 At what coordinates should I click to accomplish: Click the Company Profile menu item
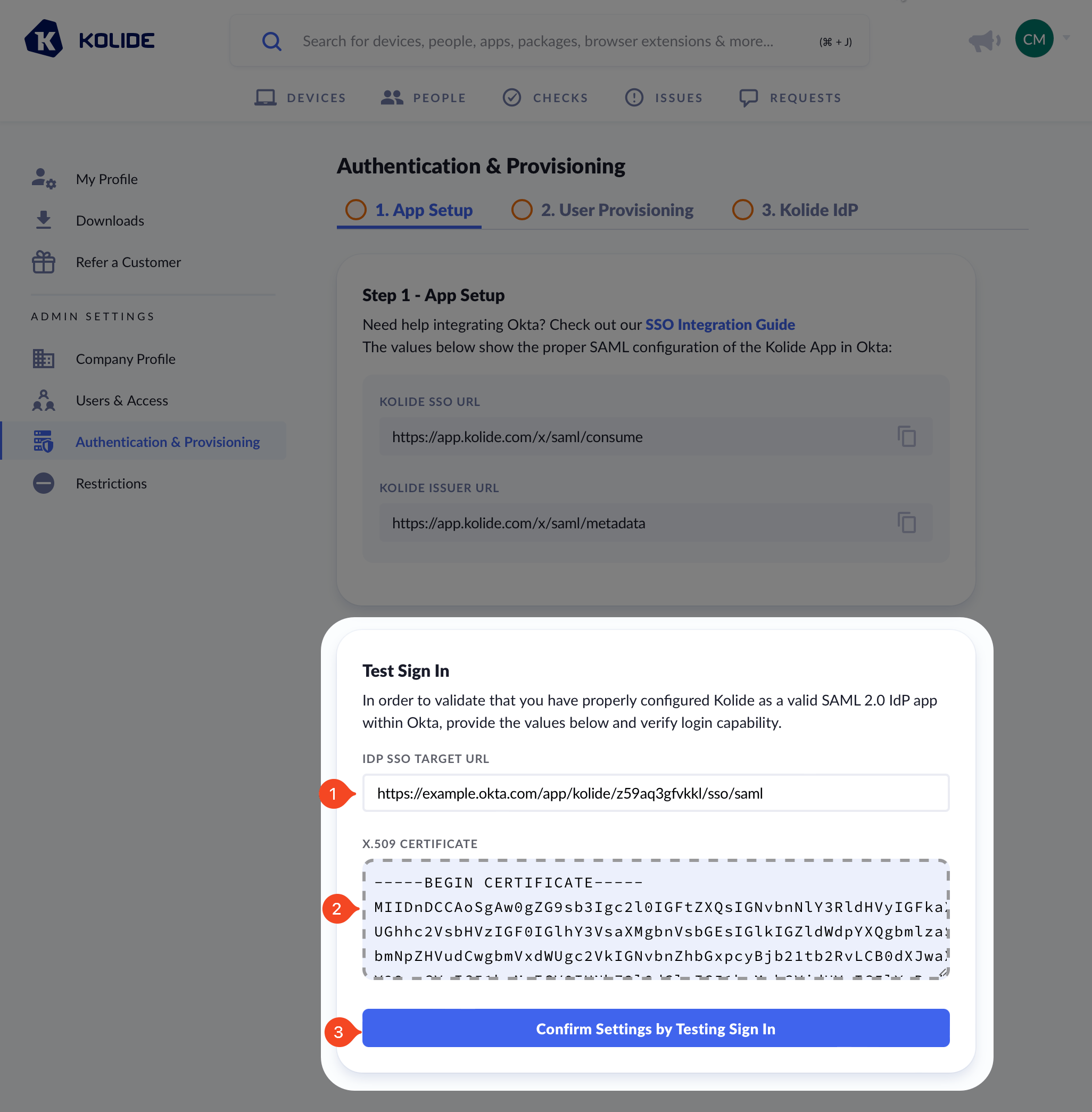click(126, 358)
